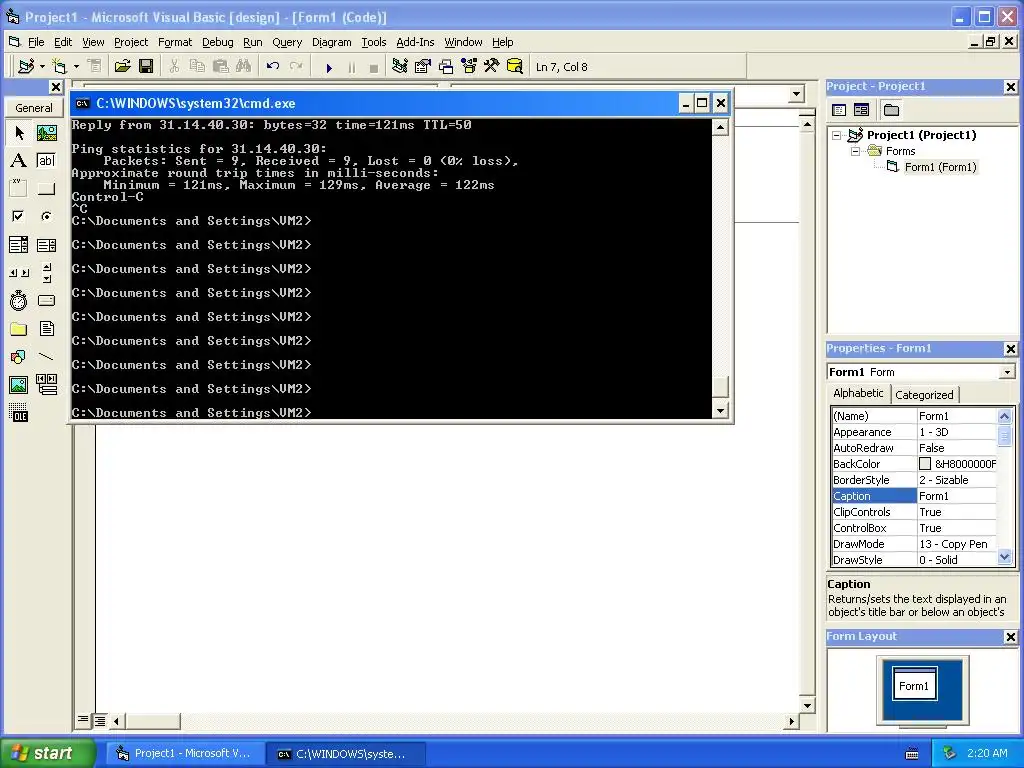Select the HScrollBar control tool
1024x768 pixels.
(x=19, y=272)
